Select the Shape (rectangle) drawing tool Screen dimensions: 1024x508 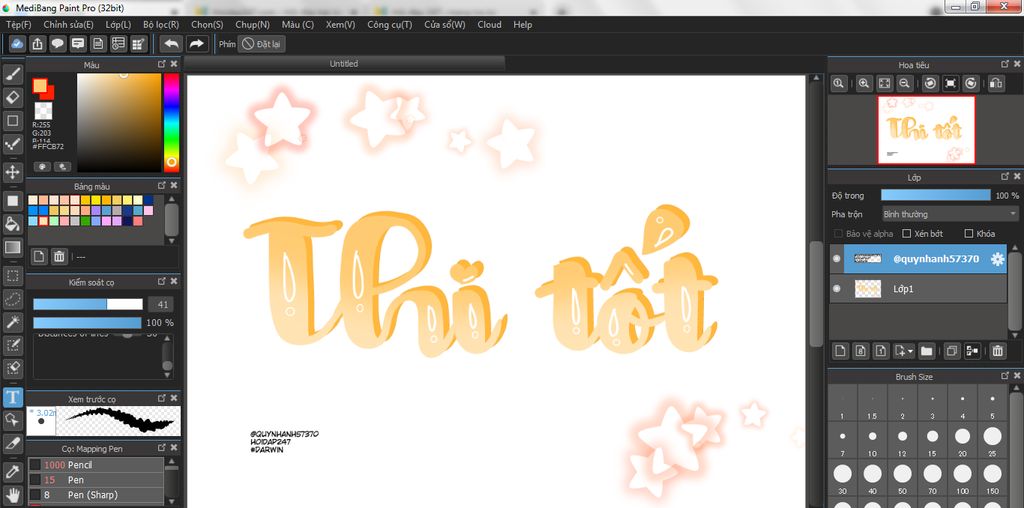tap(12, 121)
